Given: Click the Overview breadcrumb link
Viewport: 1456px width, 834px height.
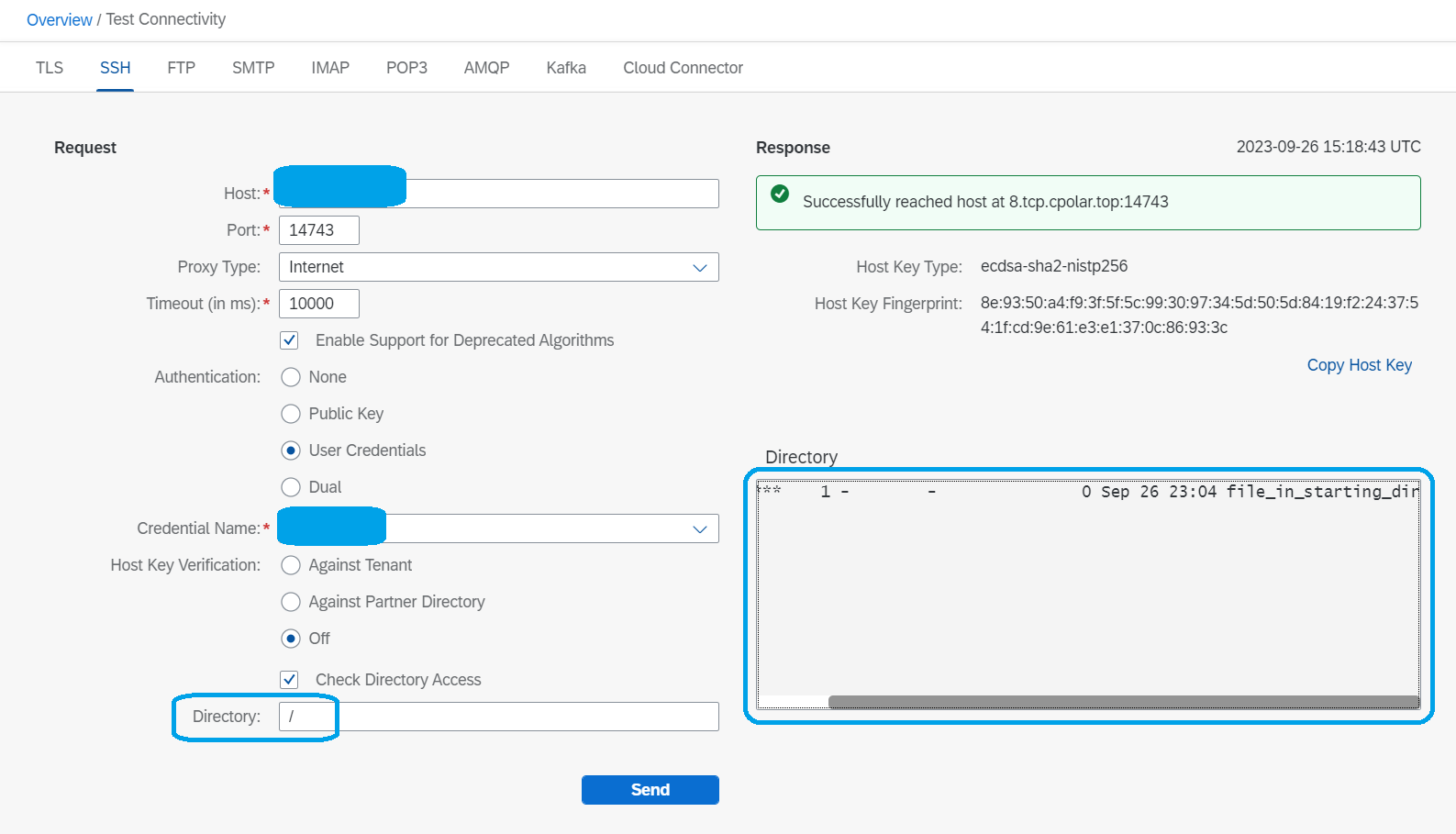Looking at the screenshot, I should (x=60, y=19).
